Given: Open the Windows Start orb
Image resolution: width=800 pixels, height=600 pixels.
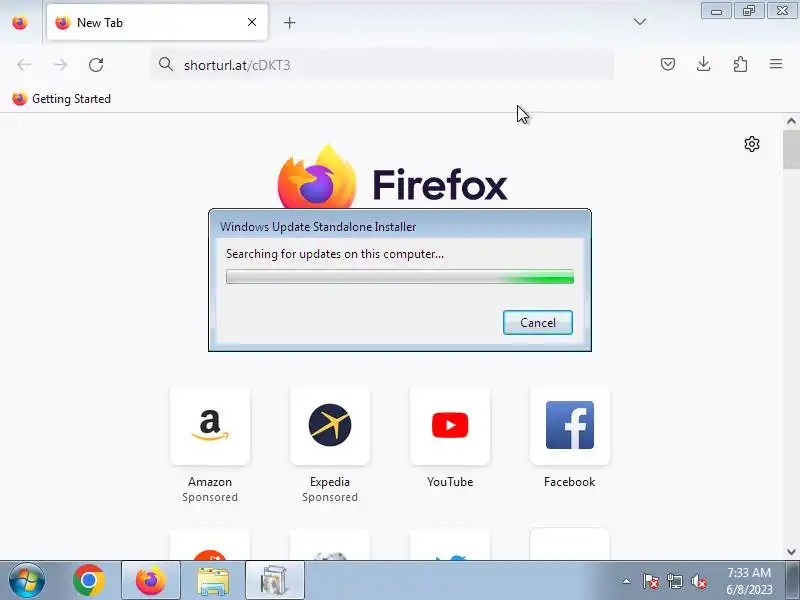Looking at the screenshot, I should pos(27,580).
